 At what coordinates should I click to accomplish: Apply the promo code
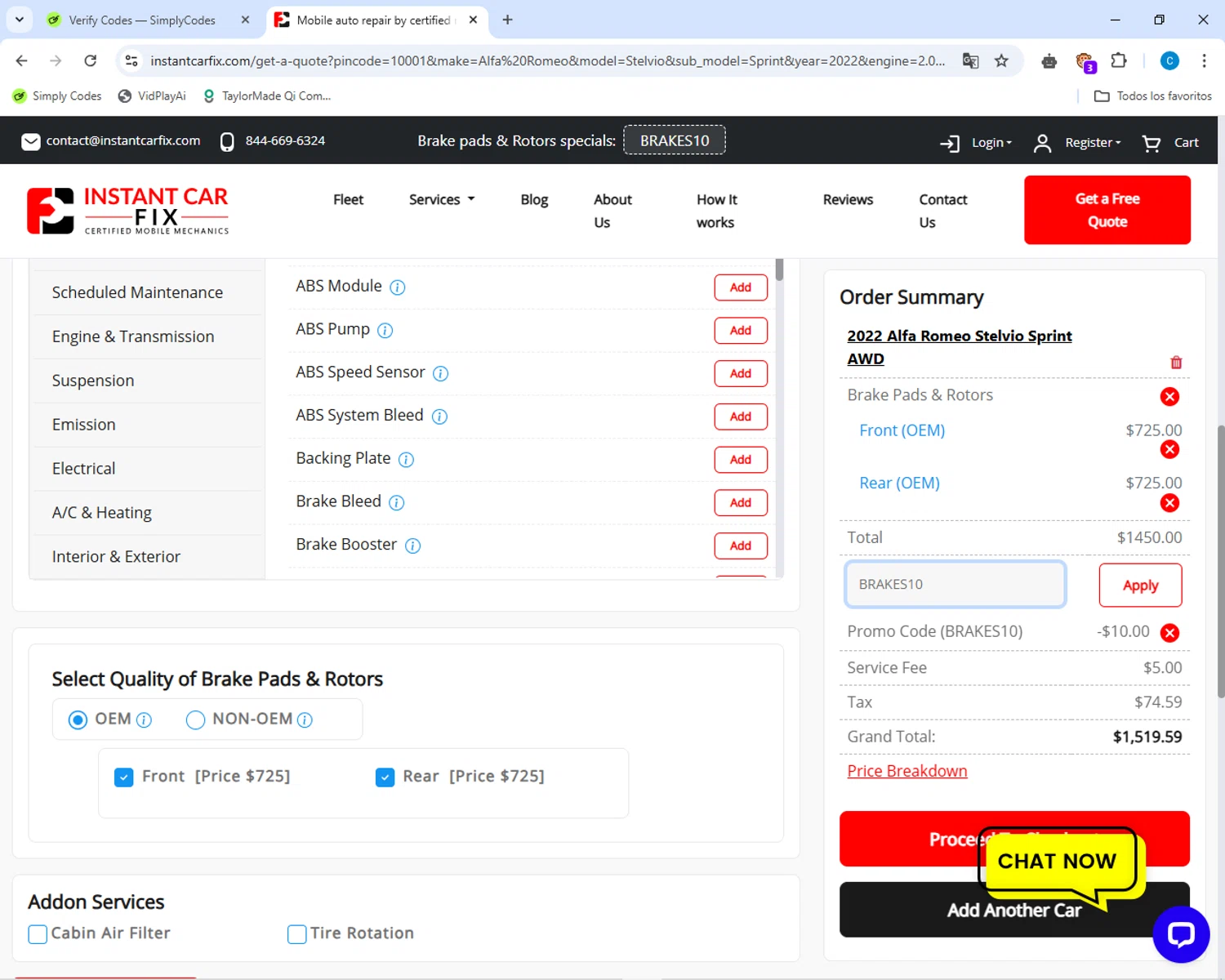tap(1140, 586)
